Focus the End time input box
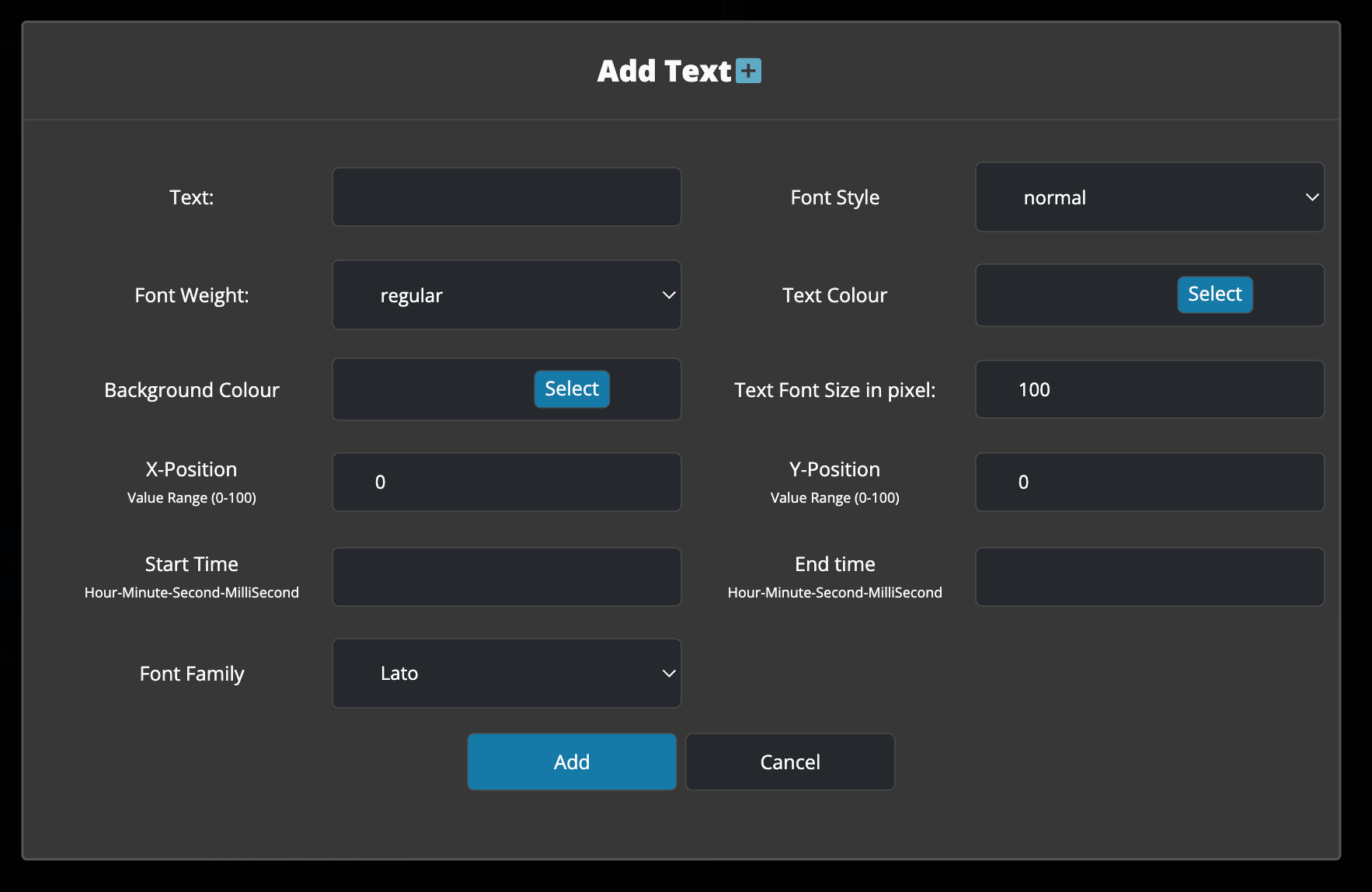1372x892 pixels. pyautogui.click(x=1149, y=577)
